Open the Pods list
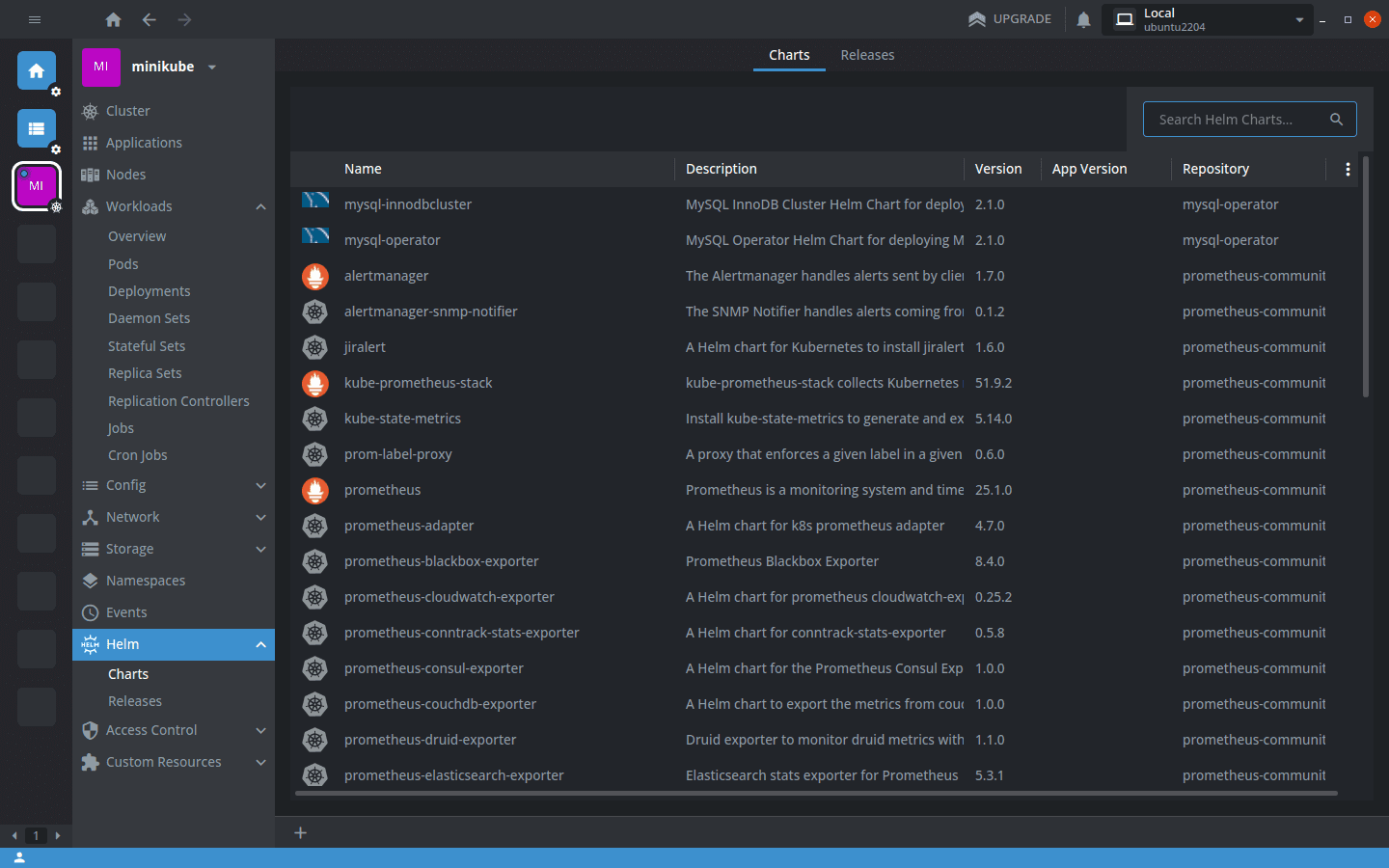The width and height of the screenshot is (1389, 868). pos(123,264)
